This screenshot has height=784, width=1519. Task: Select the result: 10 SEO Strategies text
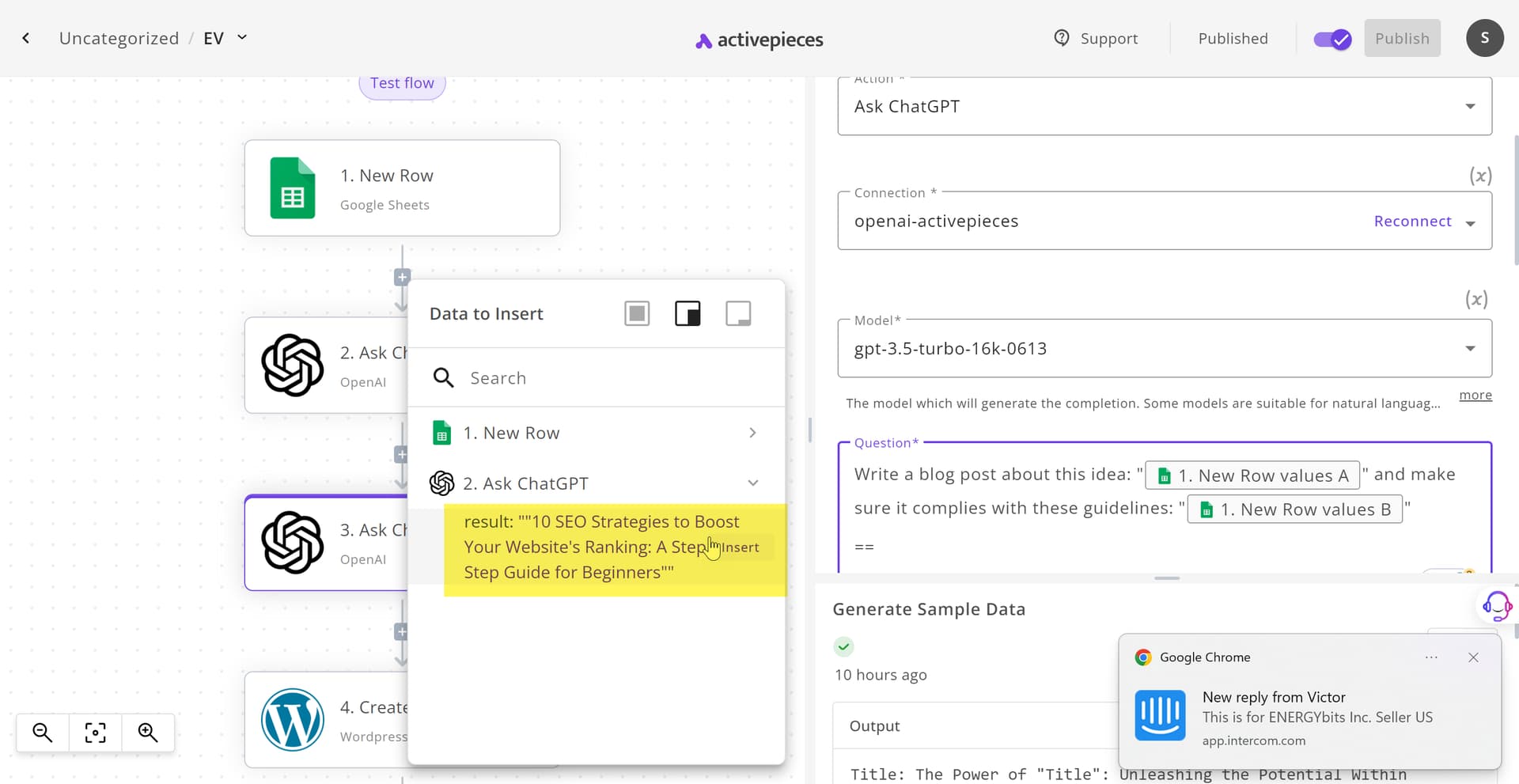601,547
